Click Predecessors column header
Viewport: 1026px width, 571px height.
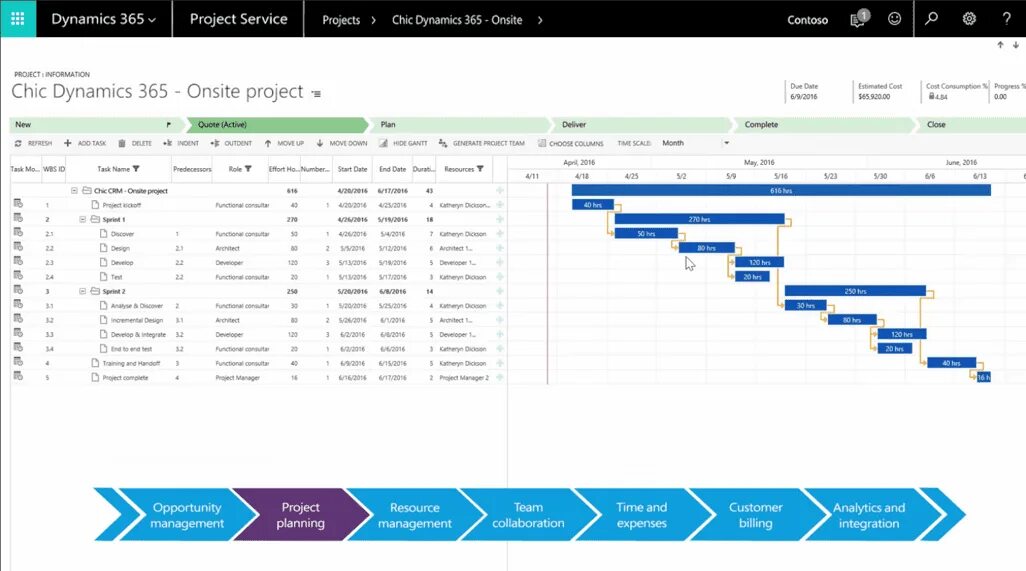[x=192, y=169]
